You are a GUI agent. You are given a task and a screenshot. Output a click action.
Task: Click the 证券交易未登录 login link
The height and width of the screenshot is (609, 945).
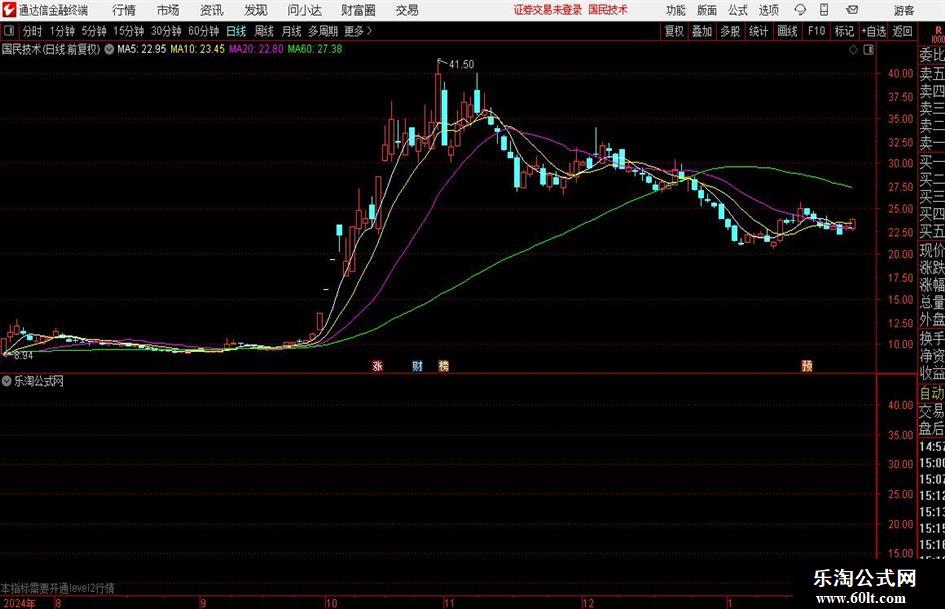pos(548,10)
